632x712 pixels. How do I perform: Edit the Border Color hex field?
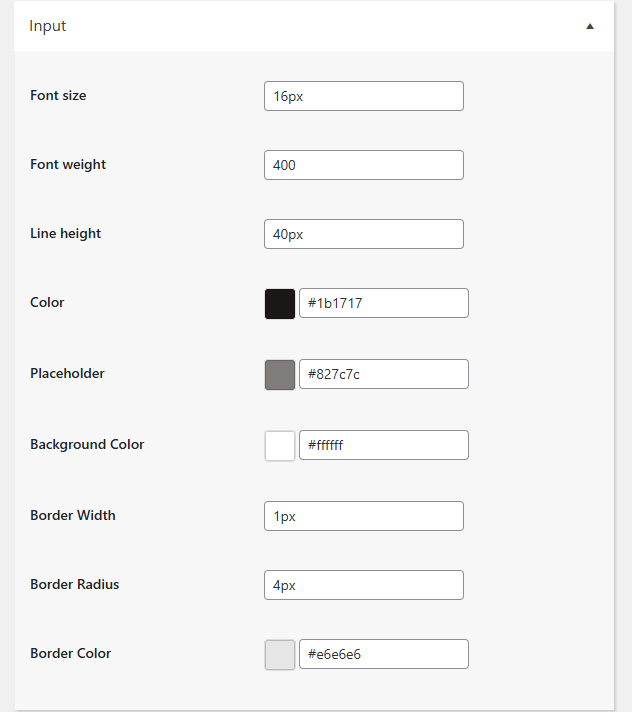pyautogui.click(x=384, y=655)
